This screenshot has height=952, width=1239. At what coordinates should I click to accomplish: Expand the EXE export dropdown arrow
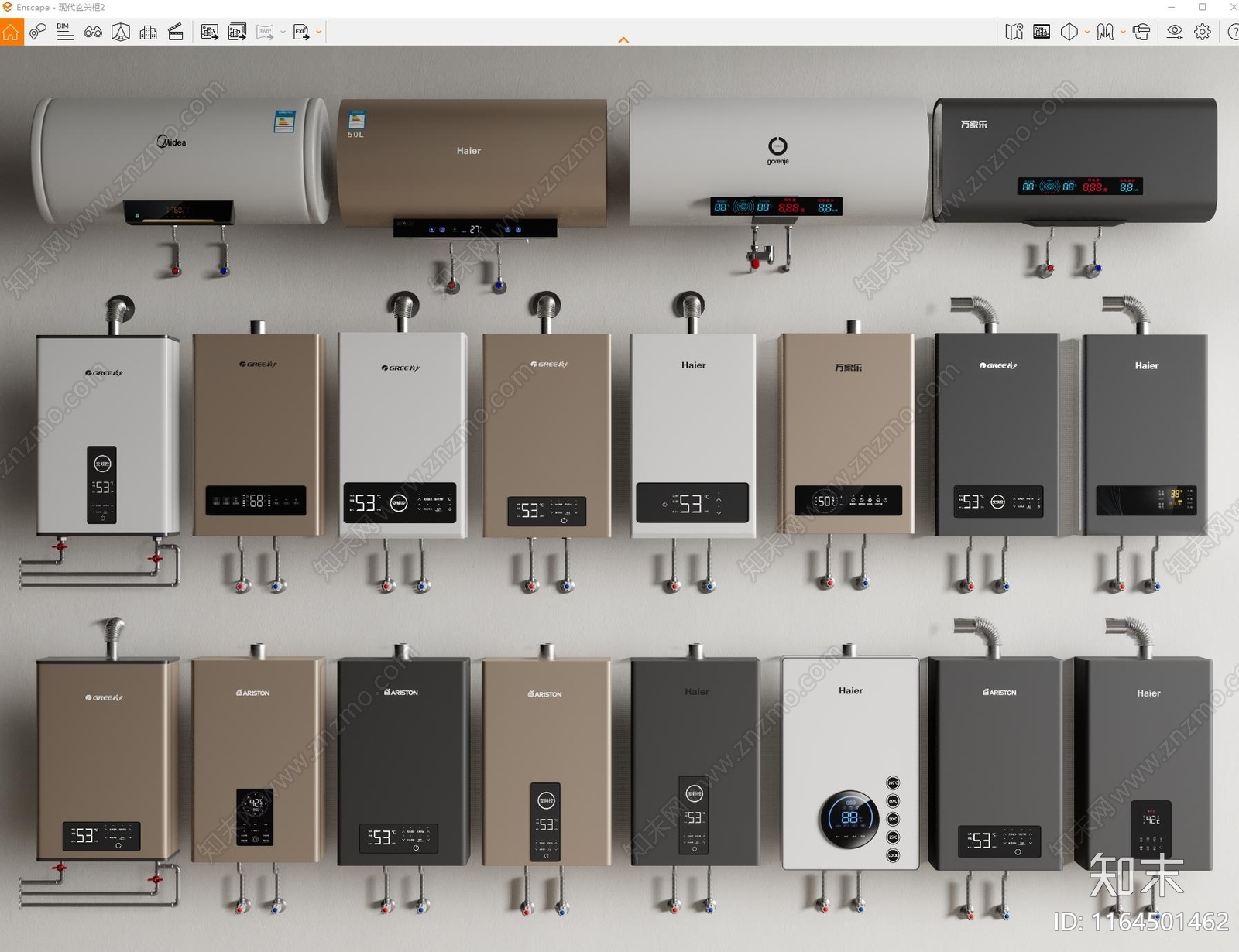coord(318,33)
